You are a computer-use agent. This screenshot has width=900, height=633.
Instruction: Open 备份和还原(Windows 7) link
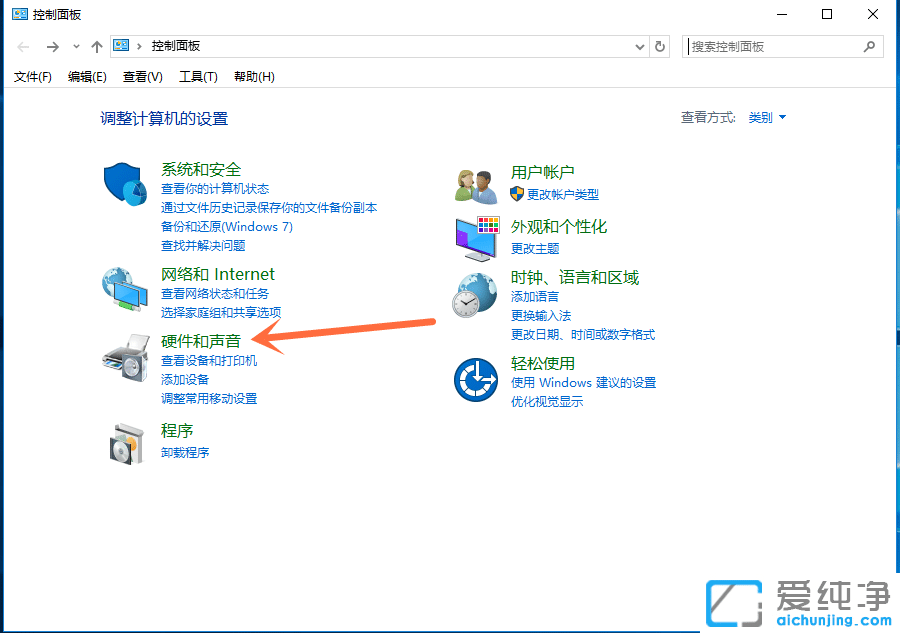[227, 227]
